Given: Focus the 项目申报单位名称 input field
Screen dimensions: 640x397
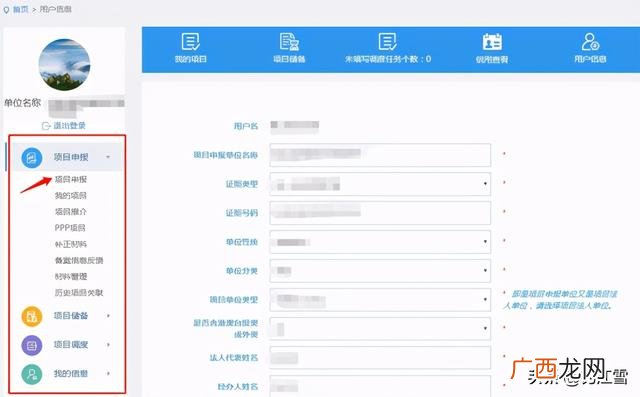Looking at the screenshot, I should 380,155.
